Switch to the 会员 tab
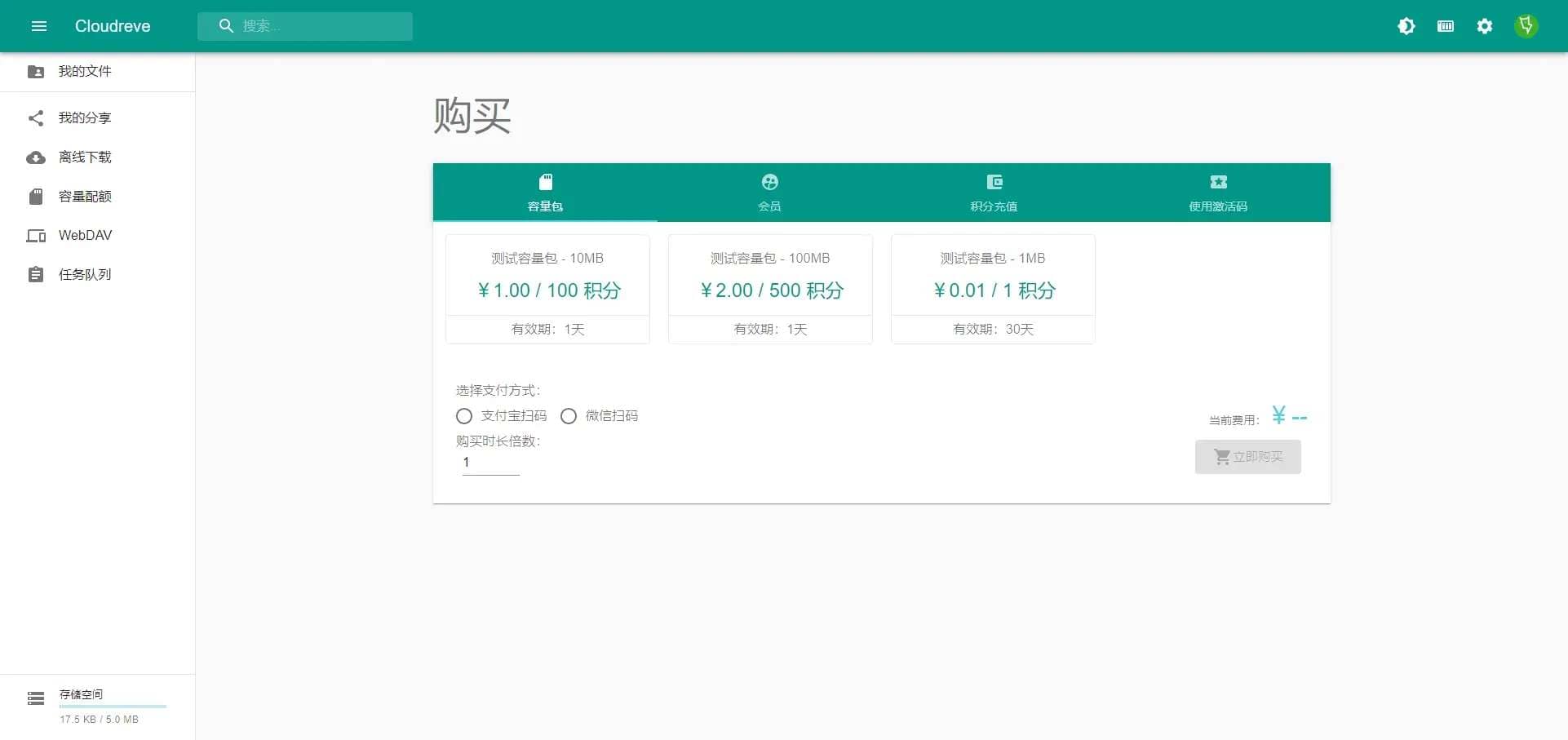 click(x=769, y=193)
